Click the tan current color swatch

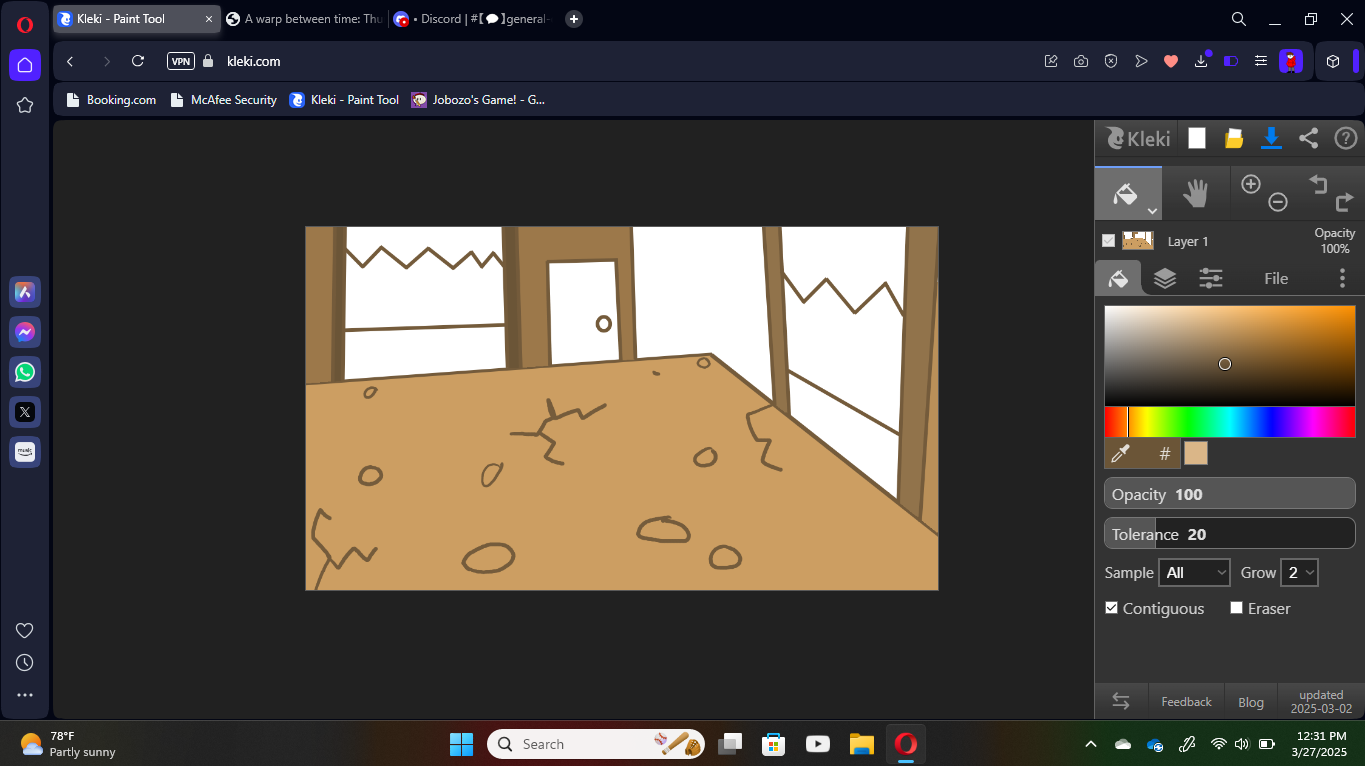click(x=1195, y=454)
